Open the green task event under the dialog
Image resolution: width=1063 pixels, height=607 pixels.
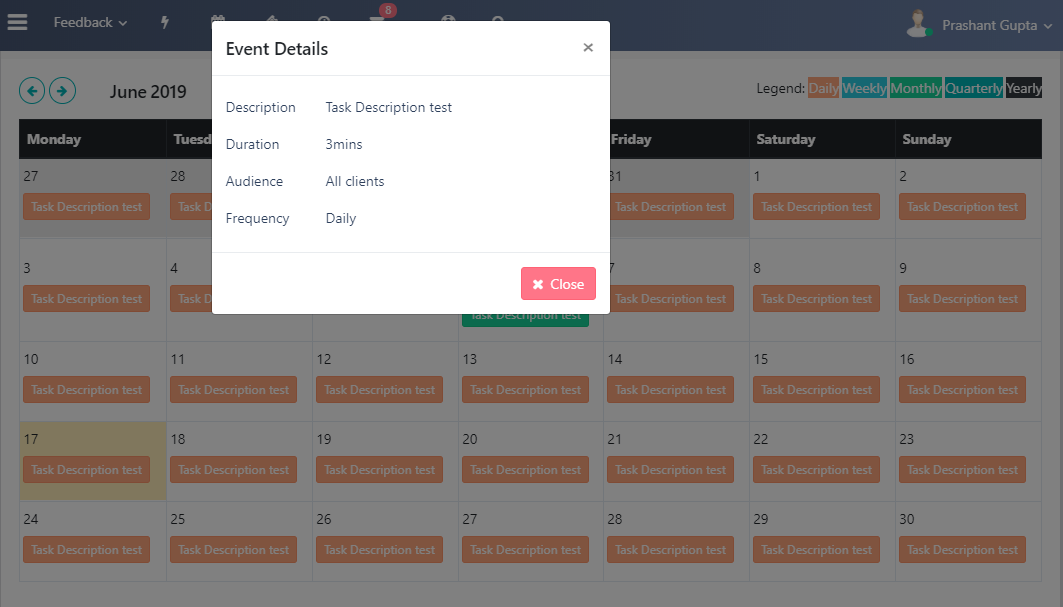525,318
